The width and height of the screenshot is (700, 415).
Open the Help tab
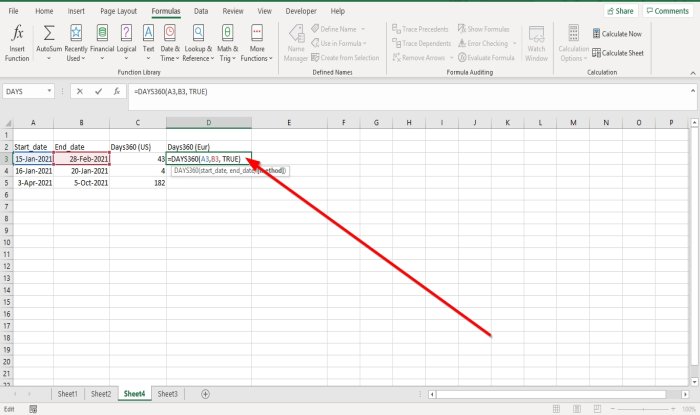point(338,11)
